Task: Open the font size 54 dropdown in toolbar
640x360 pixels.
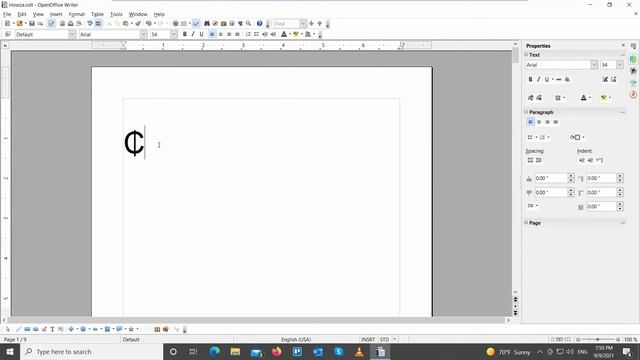Action: coord(173,35)
